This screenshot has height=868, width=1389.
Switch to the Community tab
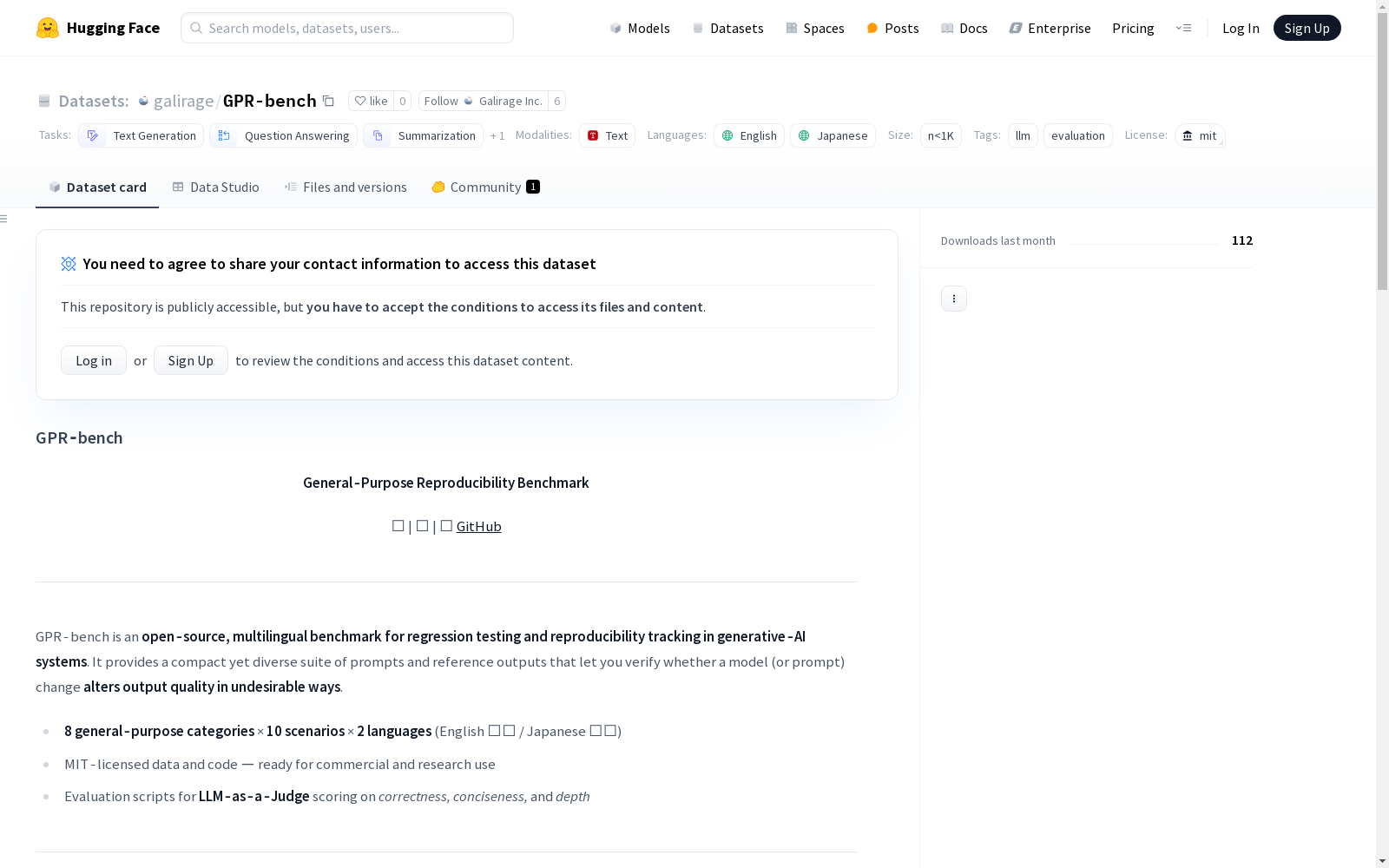coord(485,187)
